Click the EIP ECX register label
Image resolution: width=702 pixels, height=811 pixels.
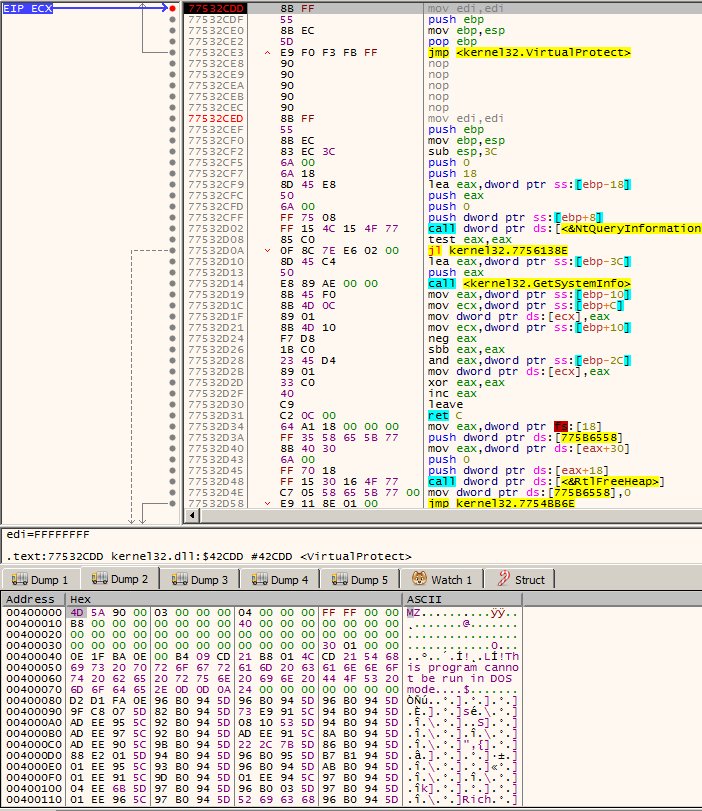(x=27, y=8)
